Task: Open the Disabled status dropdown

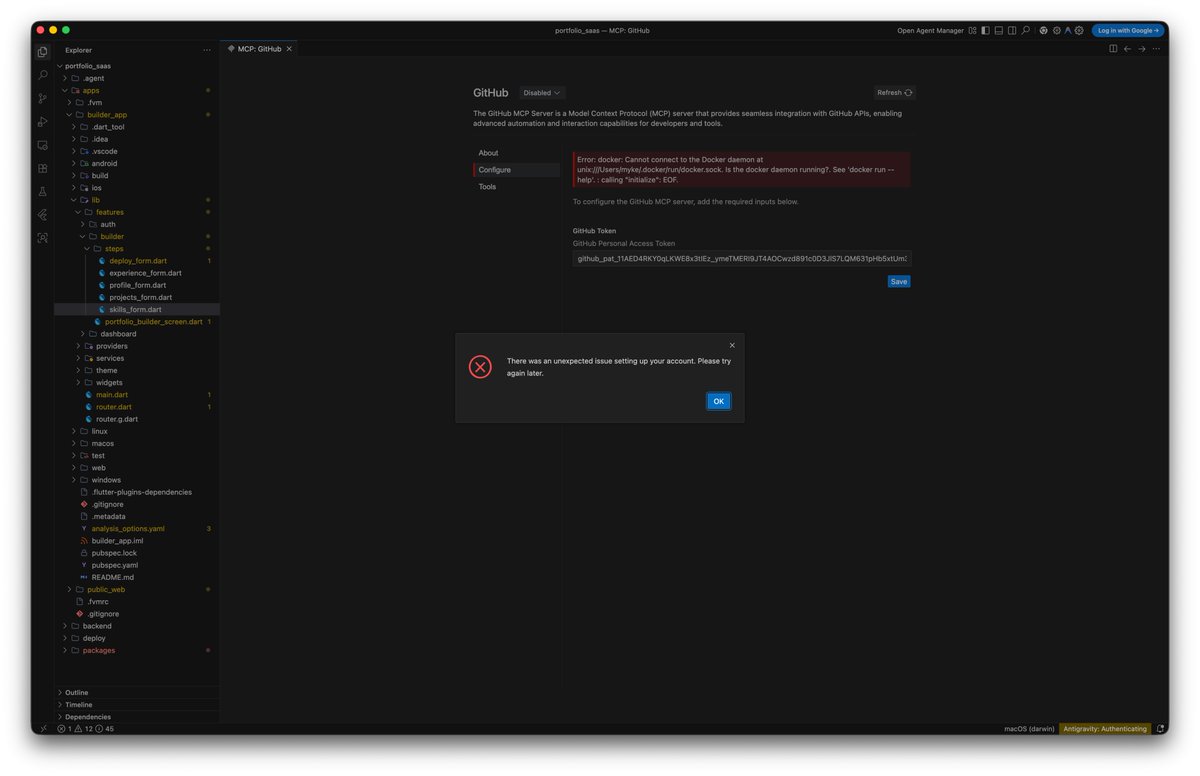Action: 542,93
